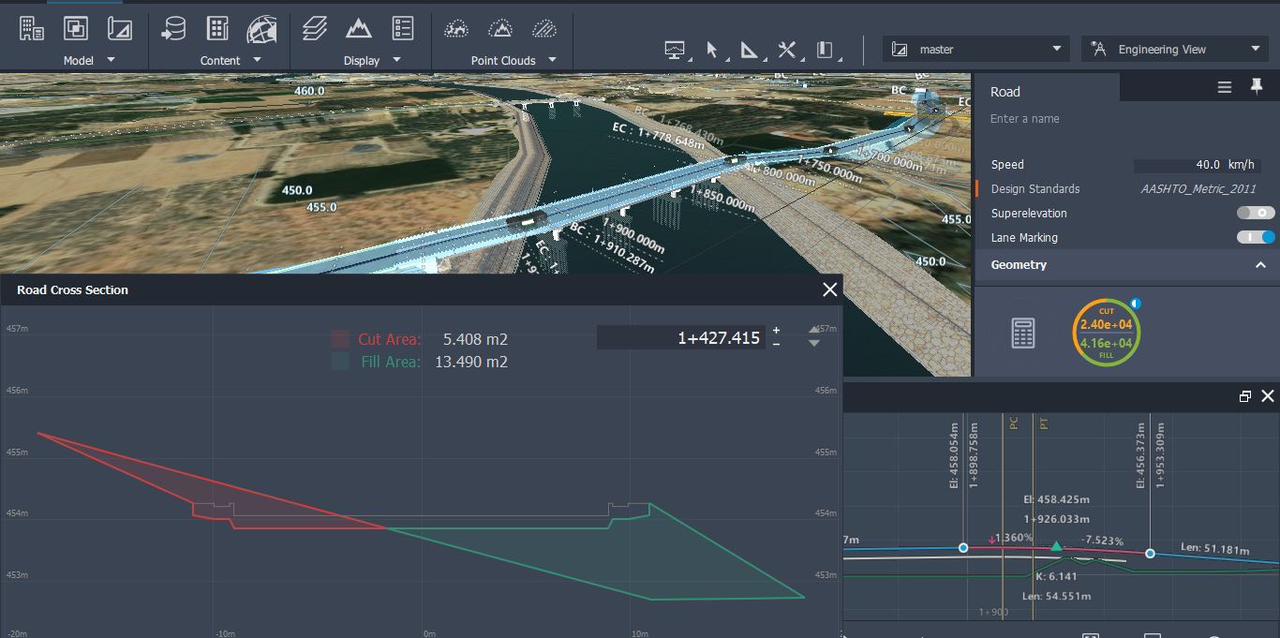Viewport: 1280px width, 638px height.
Task: Click the red Cut Area color swatch
Action: click(341, 339)
